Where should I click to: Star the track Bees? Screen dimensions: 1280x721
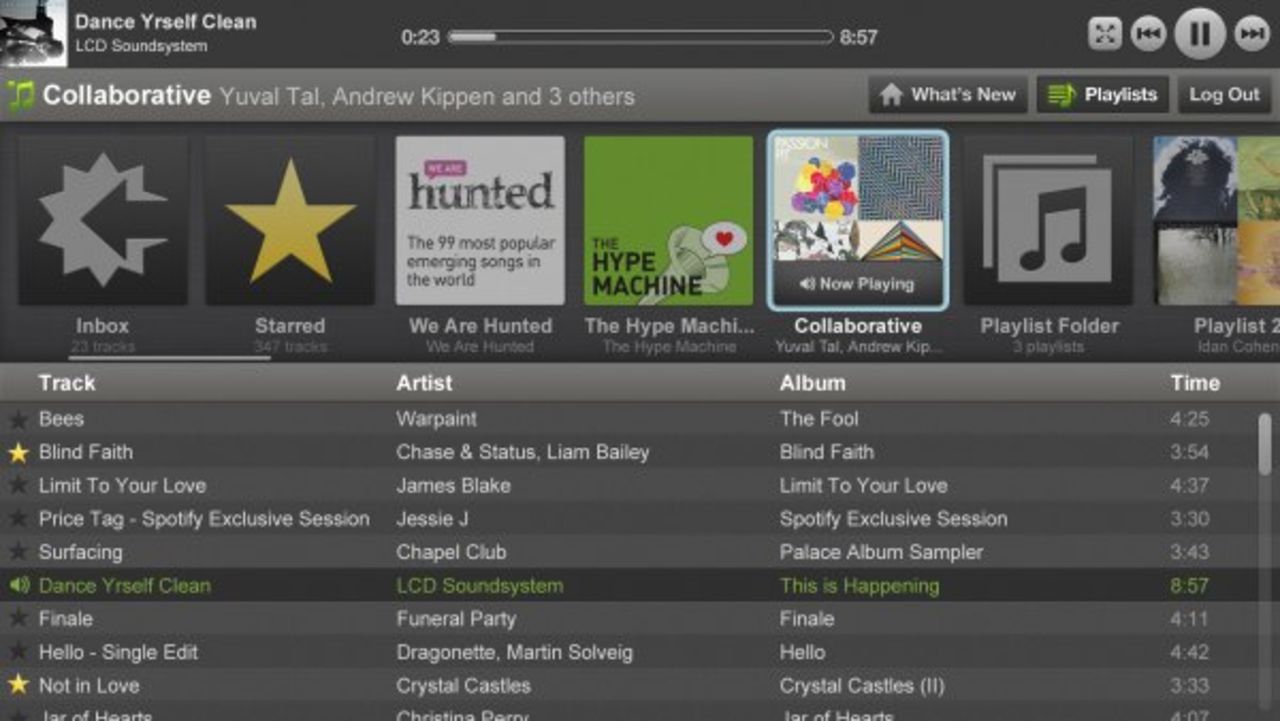coord(17,418)
